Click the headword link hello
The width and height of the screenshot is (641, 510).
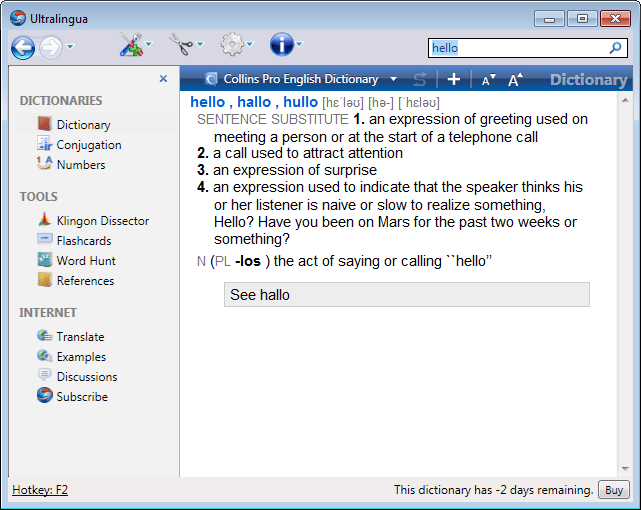click(x=208, y=102)
